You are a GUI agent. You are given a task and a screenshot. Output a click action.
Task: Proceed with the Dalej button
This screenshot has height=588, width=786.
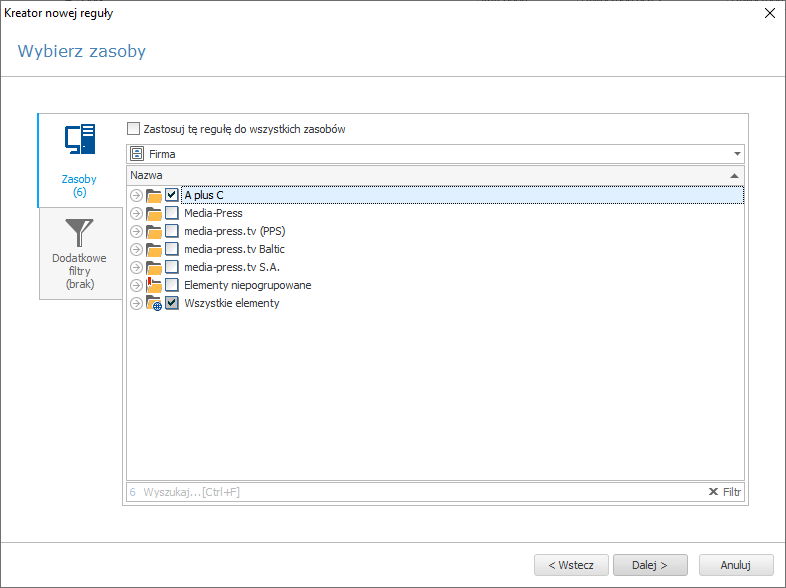[650, 565]
